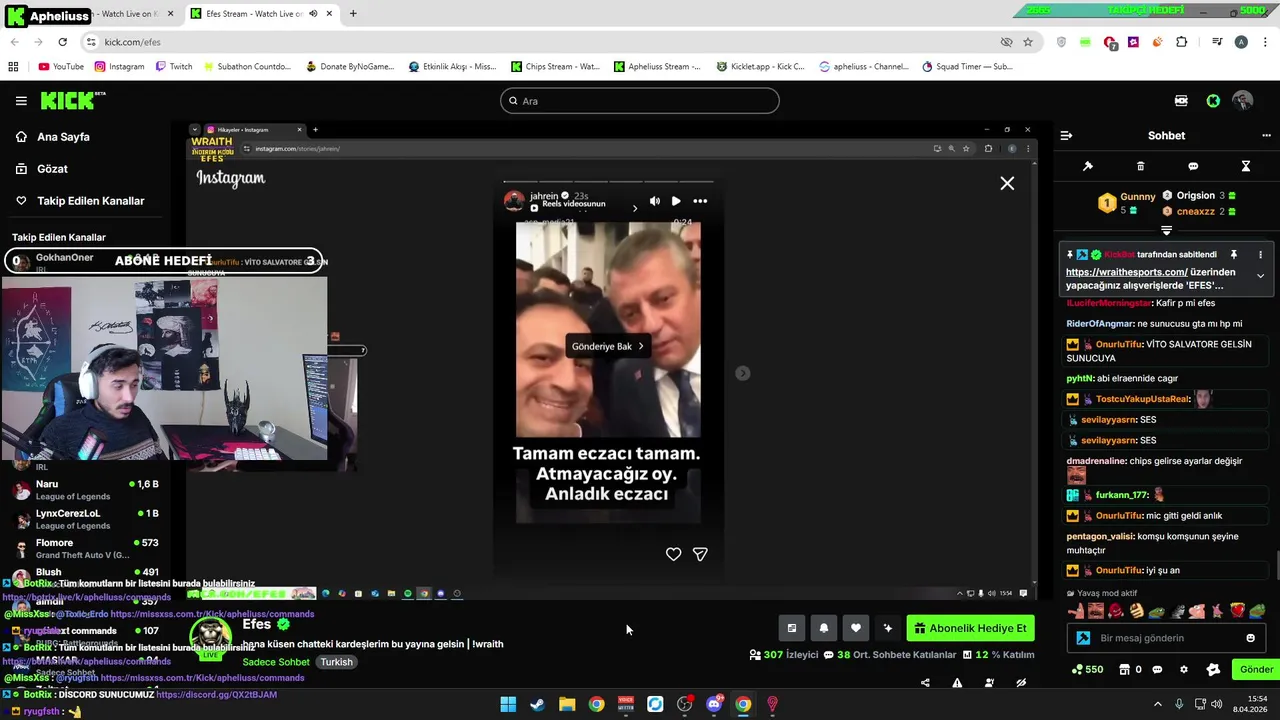Screen dimensions: 1280x720
Task: Click the Turkish language tag
Action: (x=336, y=662)
